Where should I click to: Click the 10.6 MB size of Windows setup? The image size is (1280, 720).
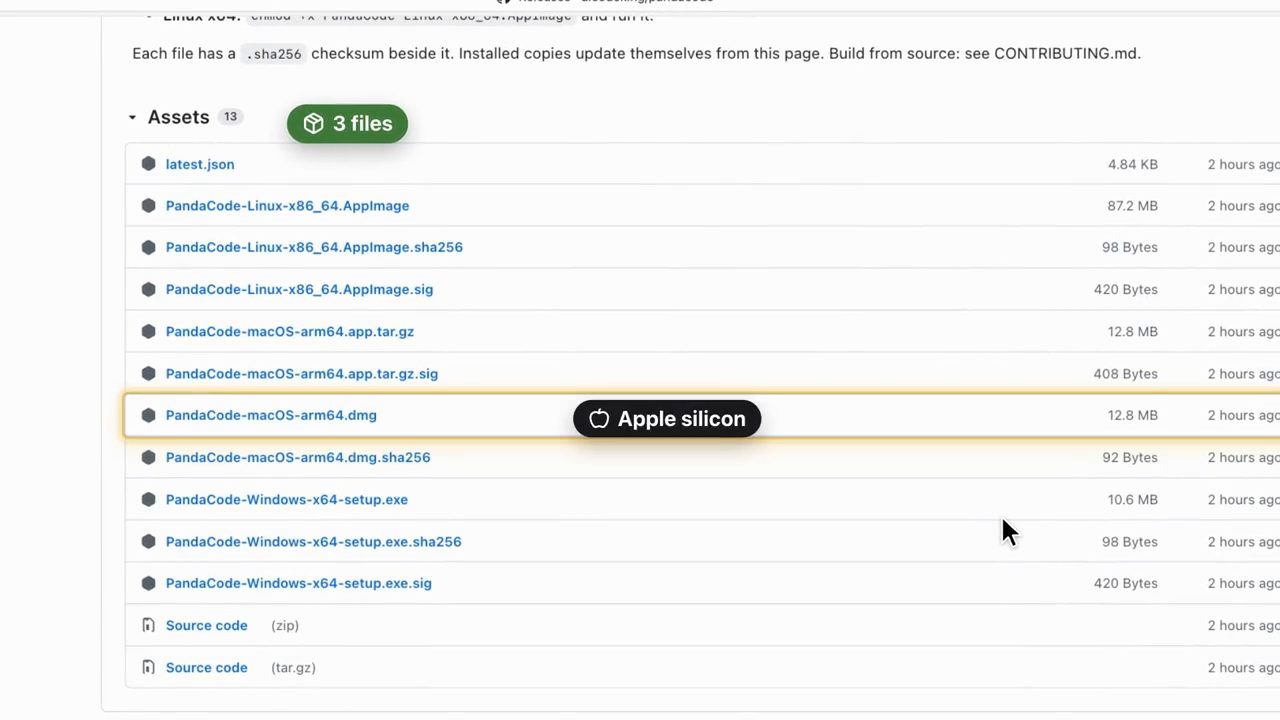click(1133, 500)
